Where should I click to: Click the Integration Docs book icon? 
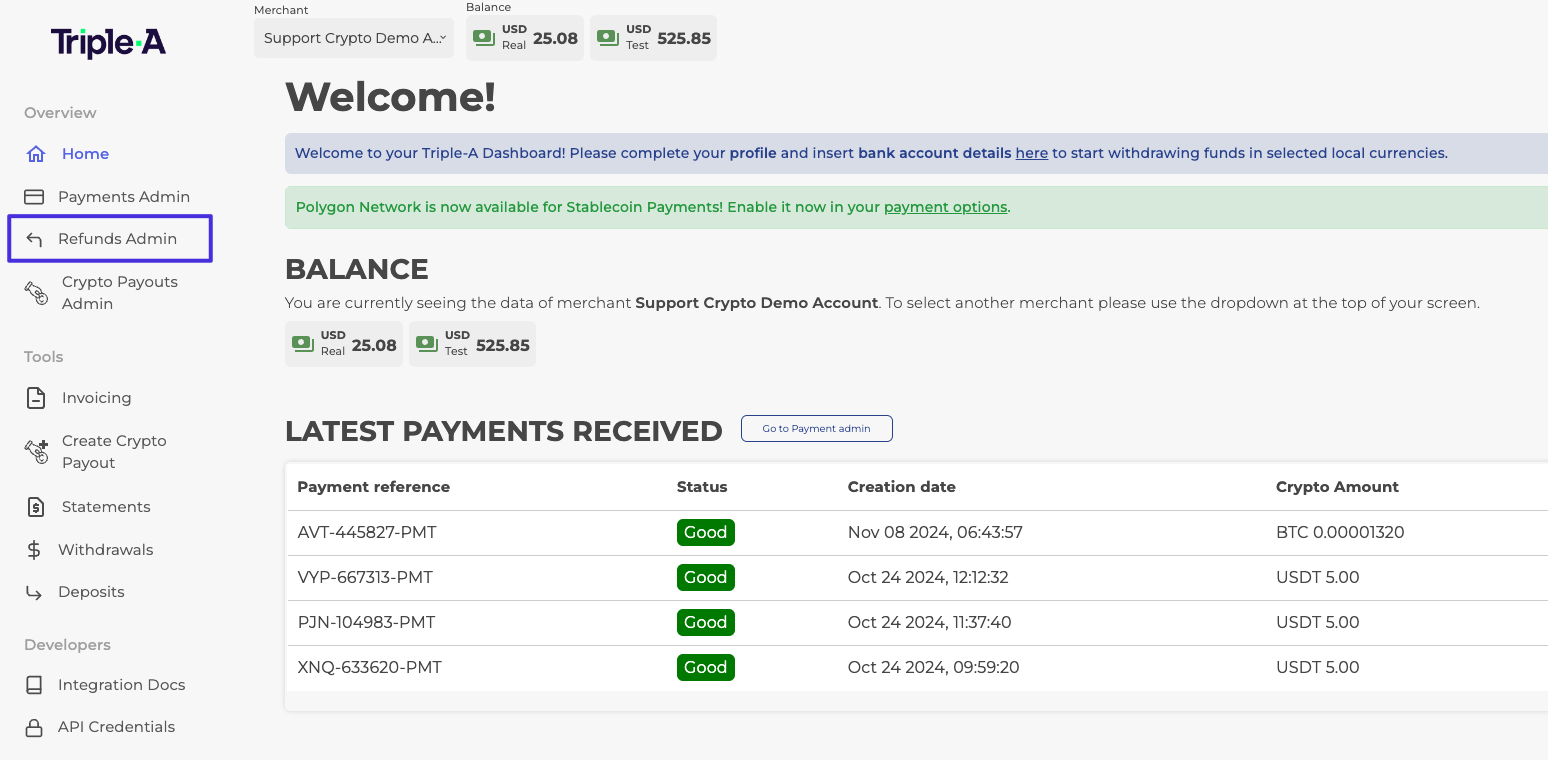(34, 685)
